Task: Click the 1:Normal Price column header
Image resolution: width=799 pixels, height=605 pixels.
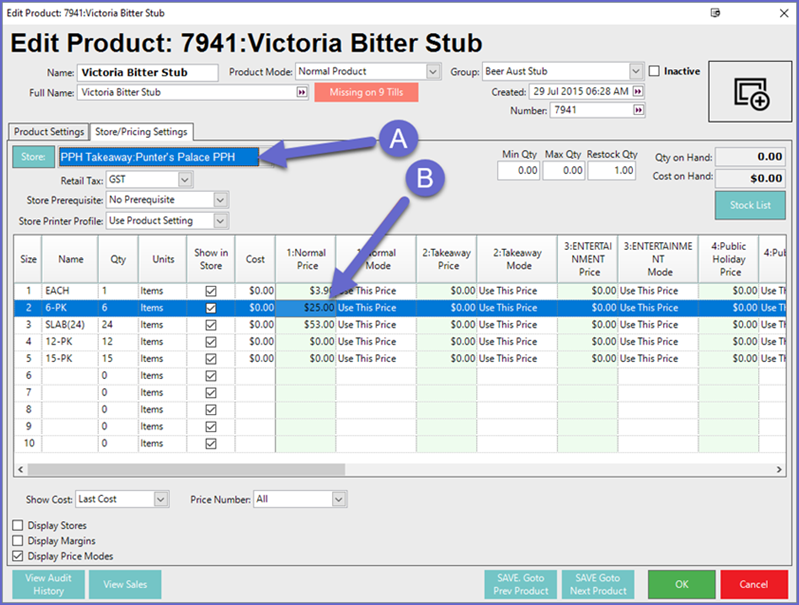Action: pyautogui.click(x=306, y=259)
